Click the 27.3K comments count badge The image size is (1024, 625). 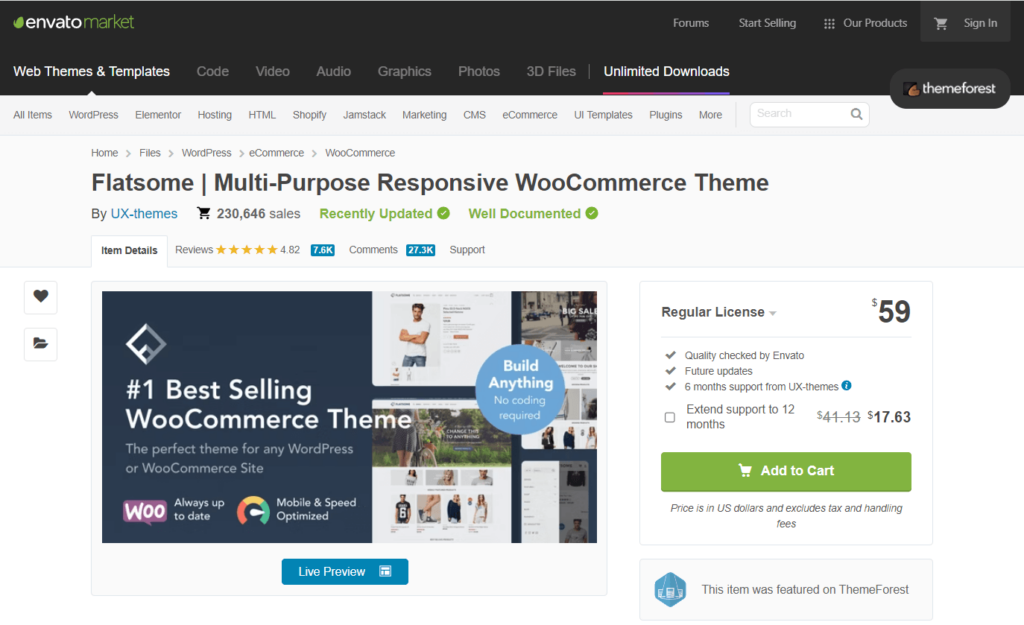point(420,250)
